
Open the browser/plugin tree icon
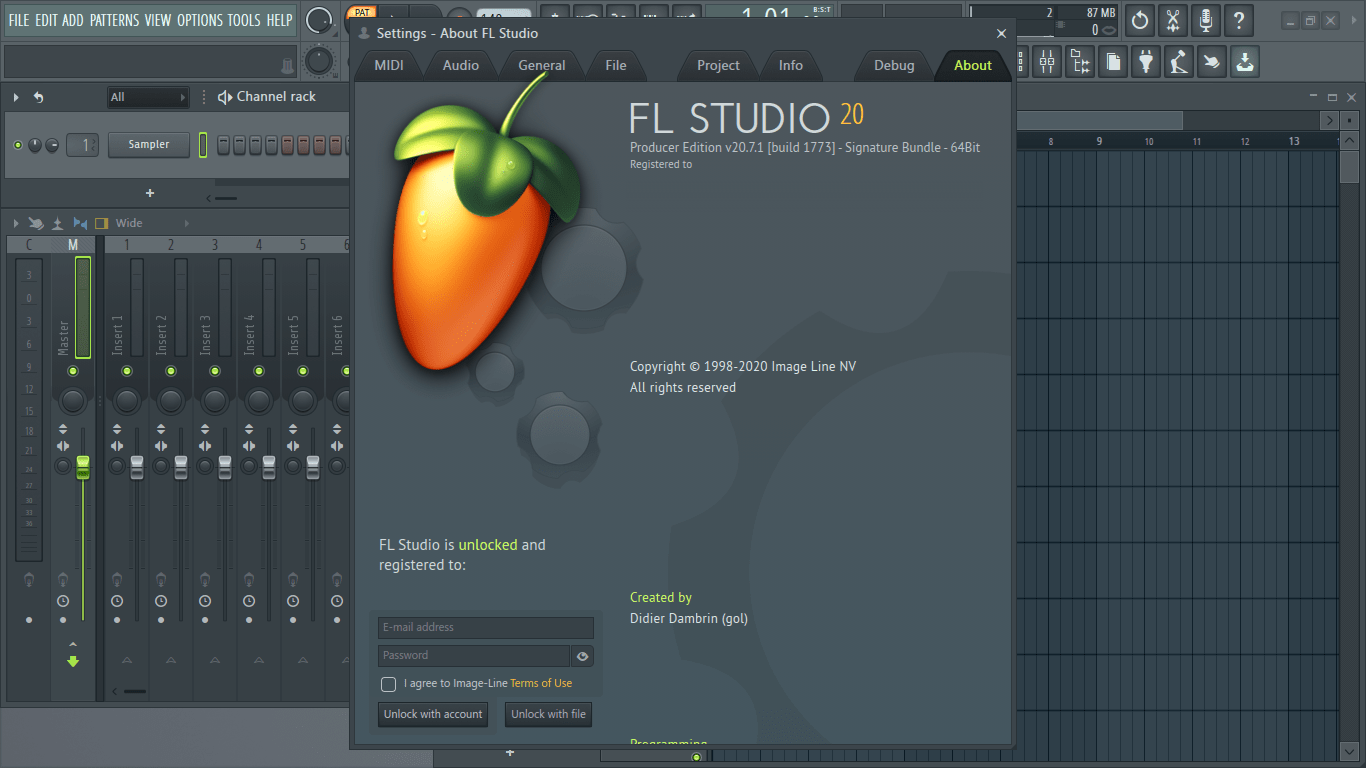point(1080,62)
